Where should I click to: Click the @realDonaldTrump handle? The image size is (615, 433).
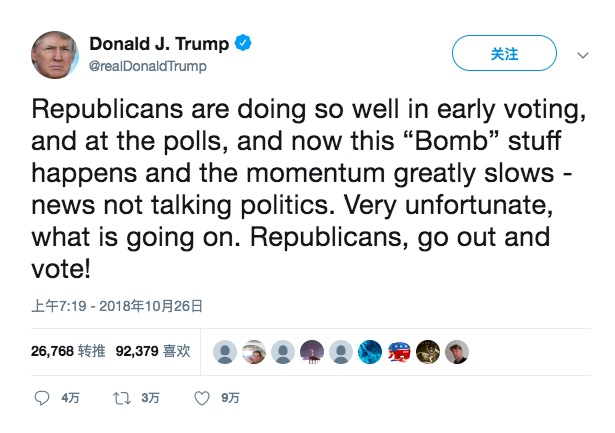pos(148,66)
